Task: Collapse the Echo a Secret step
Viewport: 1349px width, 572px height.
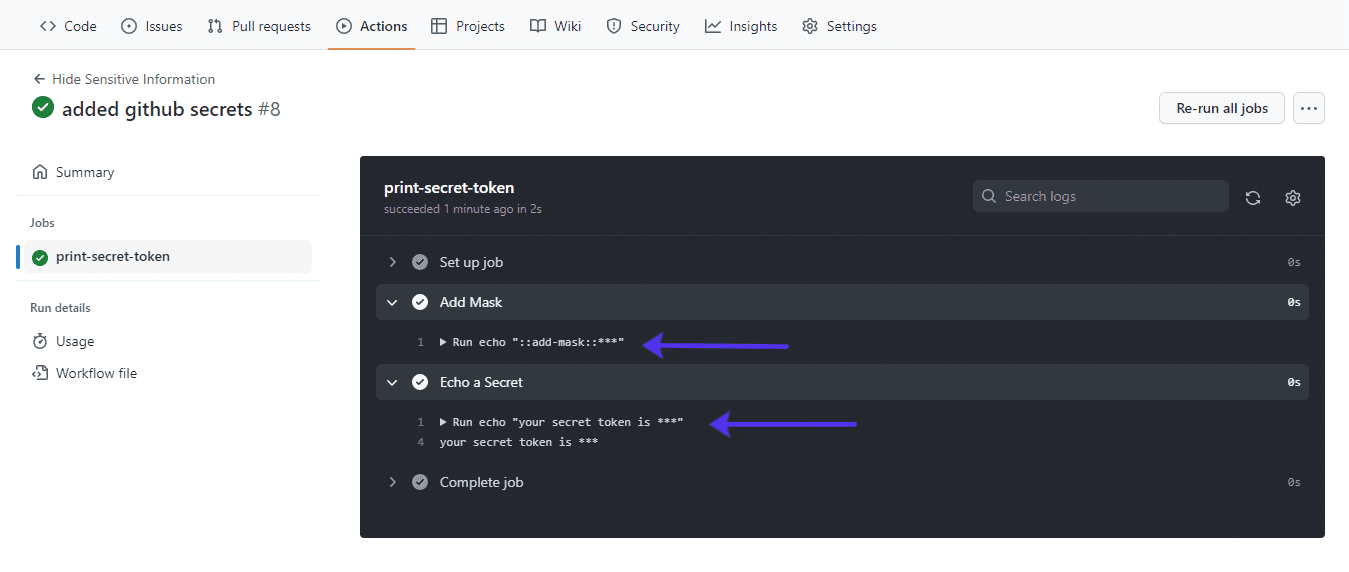Action: 842,382
